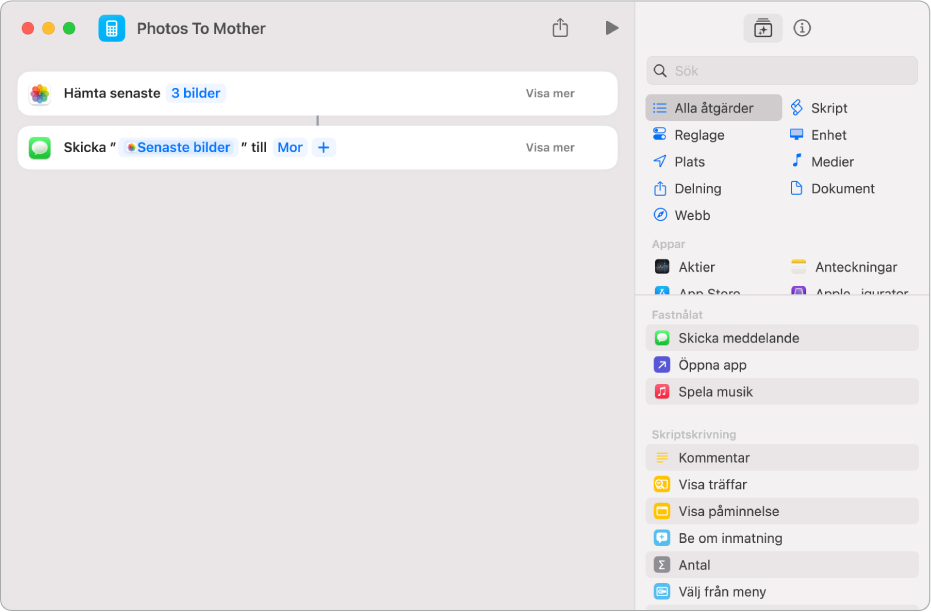This screenshot has height=612, width=931.
Task: Expand Visa mer on Hämta senaste action
Action: pyautogui.click(x=550, y=93)
